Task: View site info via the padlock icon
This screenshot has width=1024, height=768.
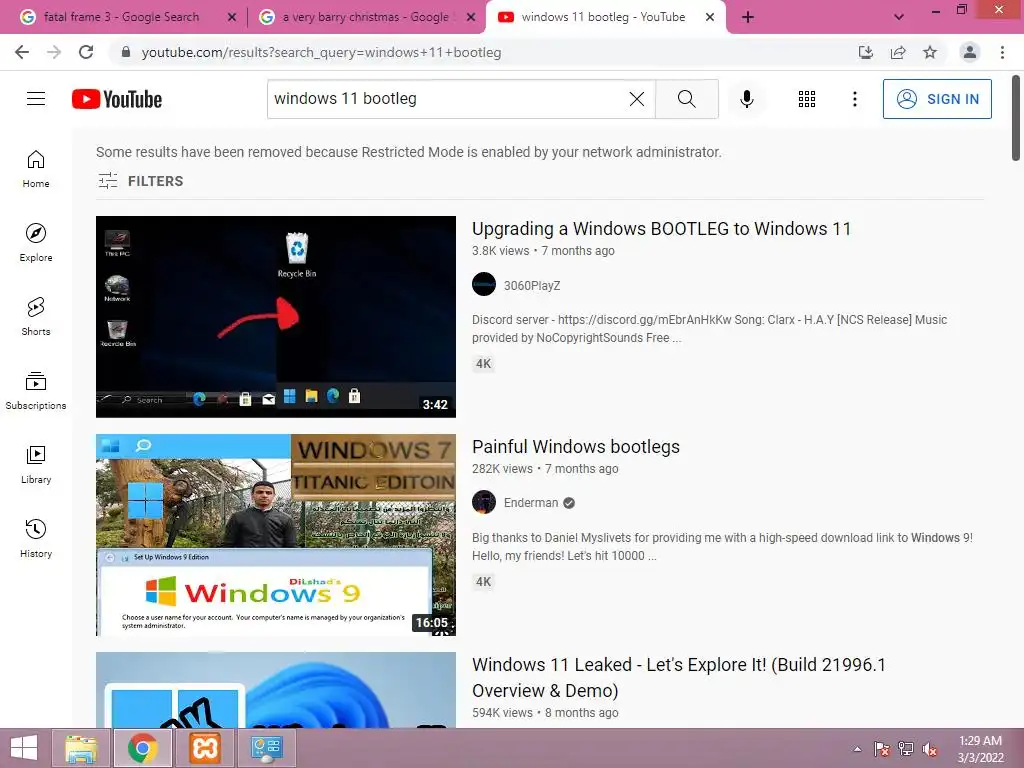Action: pos(126,52)
